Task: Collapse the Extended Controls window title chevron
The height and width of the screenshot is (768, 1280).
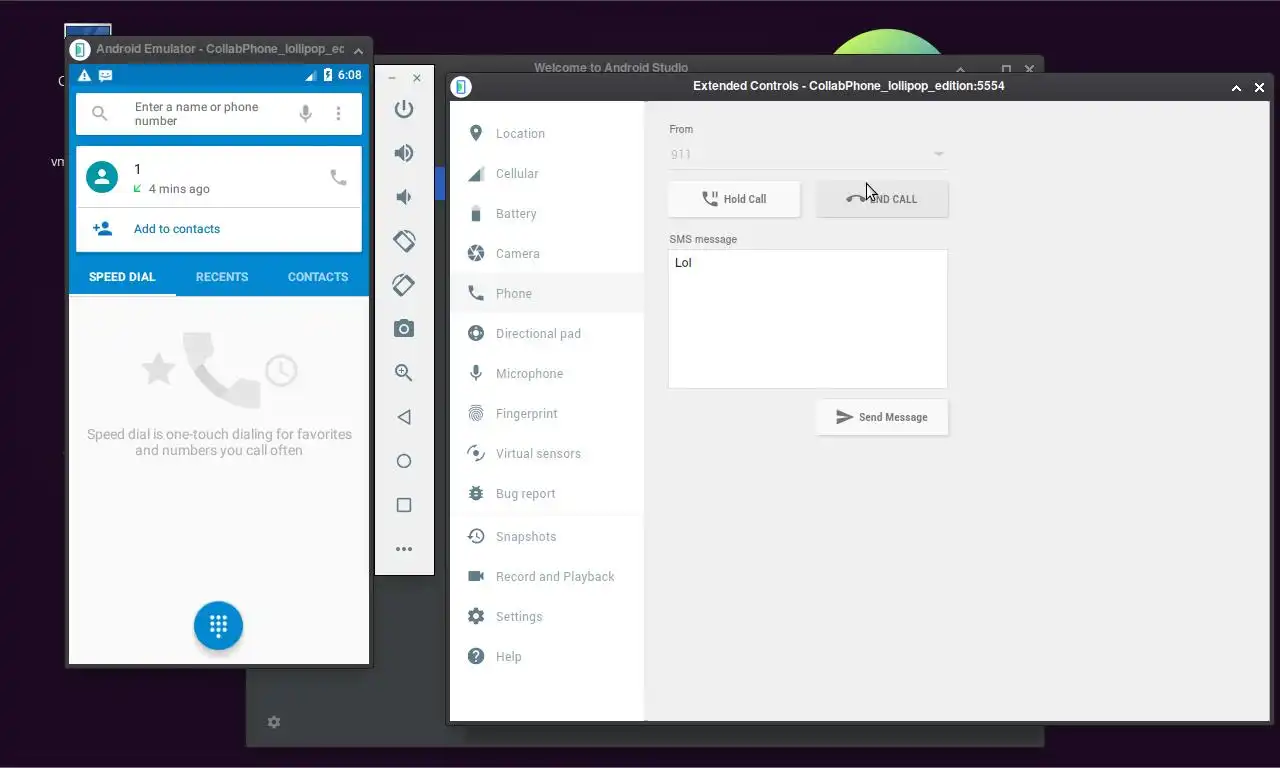Action: (x=1236, y=88)
